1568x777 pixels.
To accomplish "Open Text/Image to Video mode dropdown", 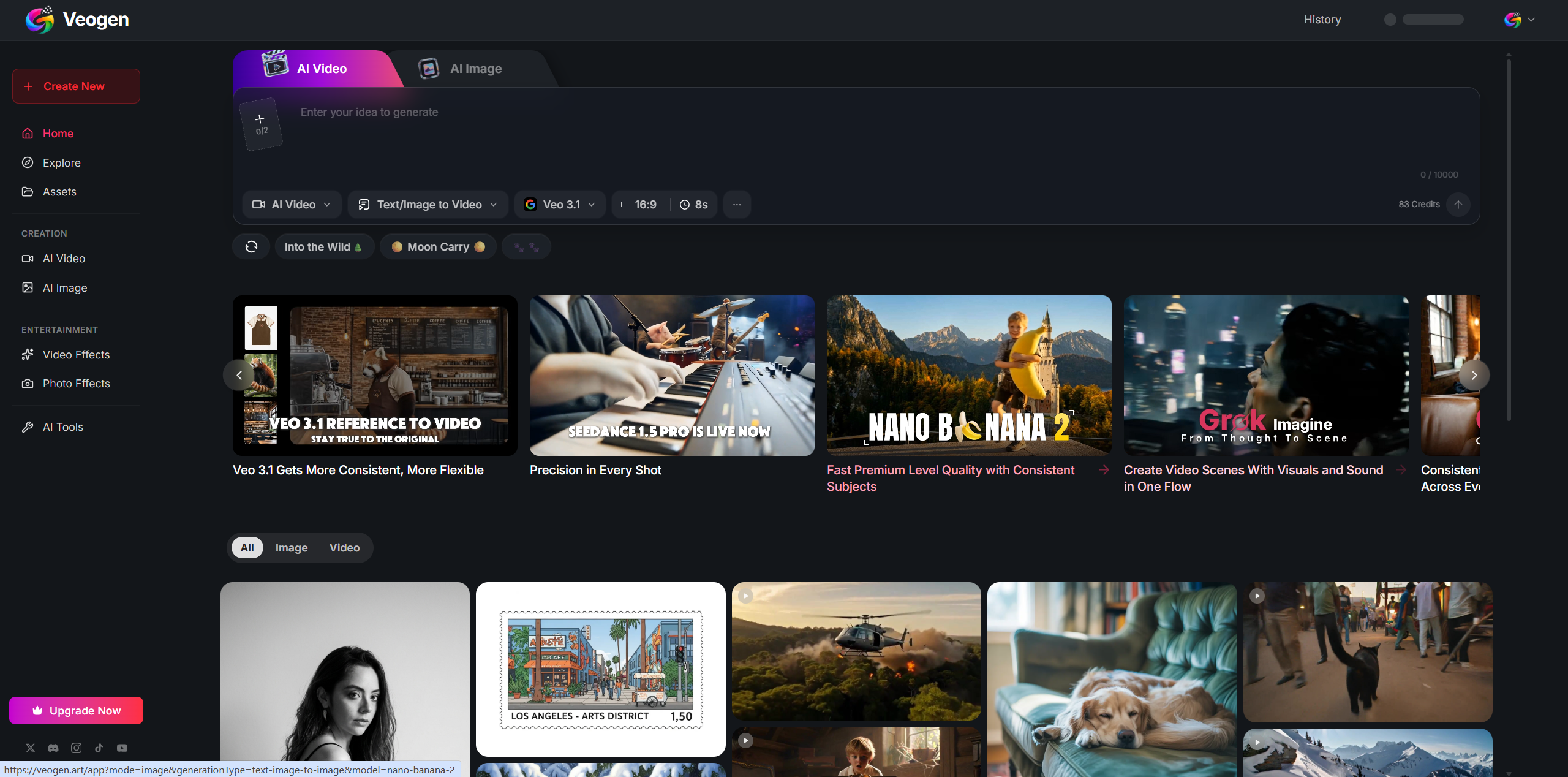I will tap(428, 205).
